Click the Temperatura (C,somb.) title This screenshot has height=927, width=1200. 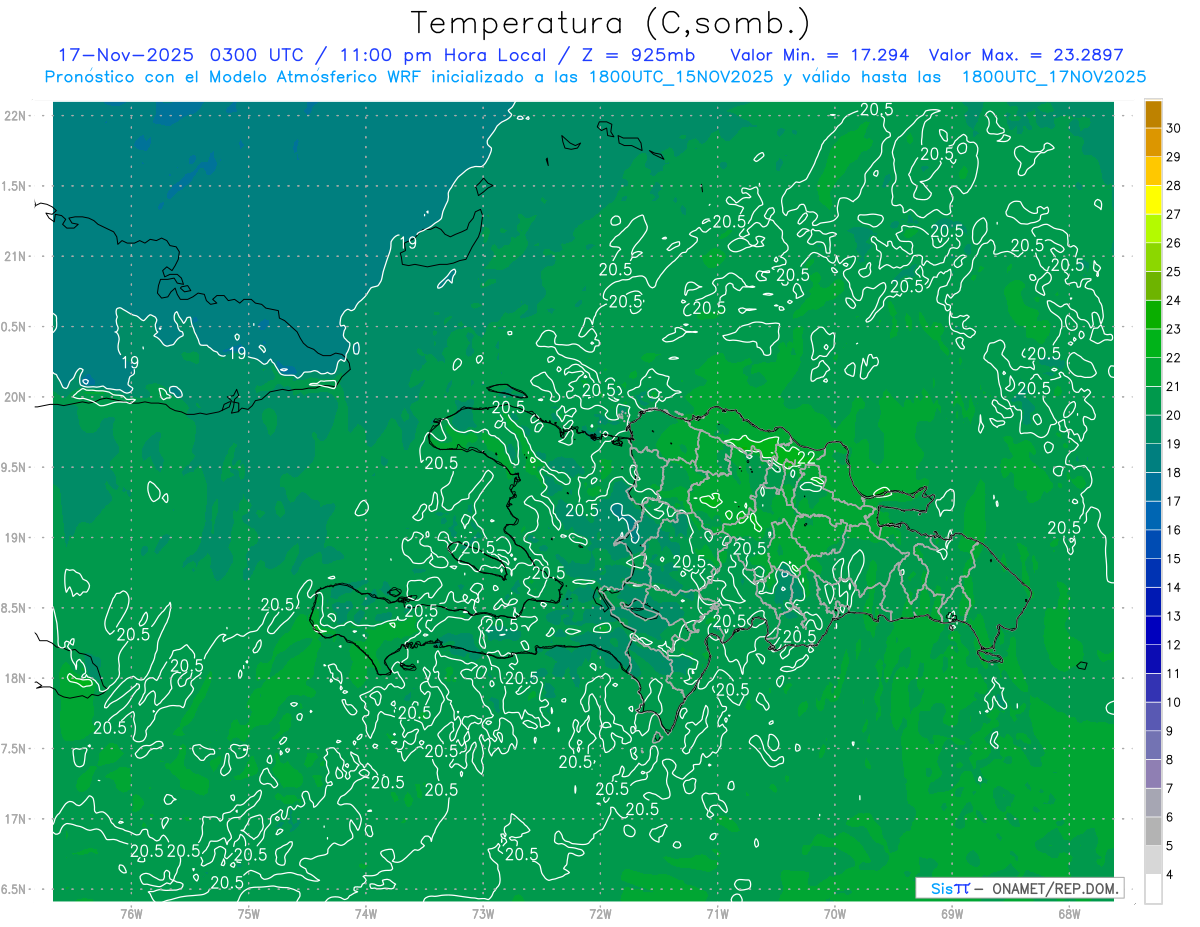pos(611,23)
